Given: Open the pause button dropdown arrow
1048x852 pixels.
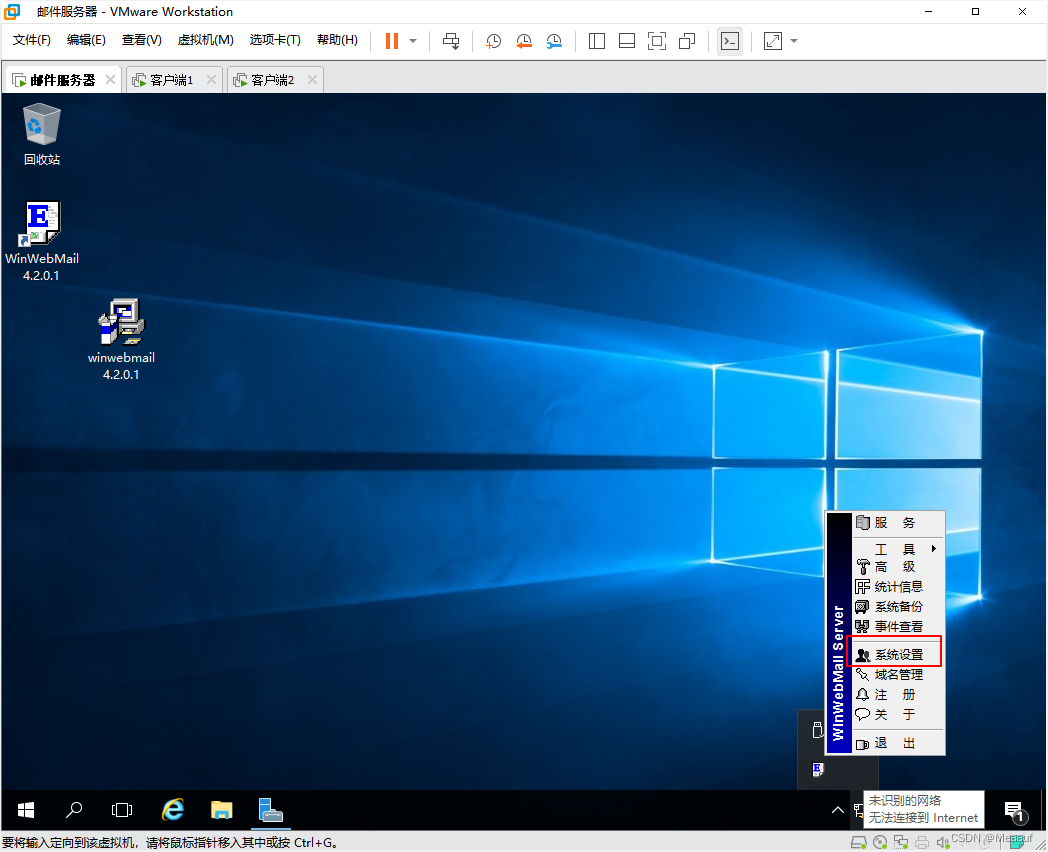Looking at the screenshot, I should pyautogui.click(x=413, y=41).
